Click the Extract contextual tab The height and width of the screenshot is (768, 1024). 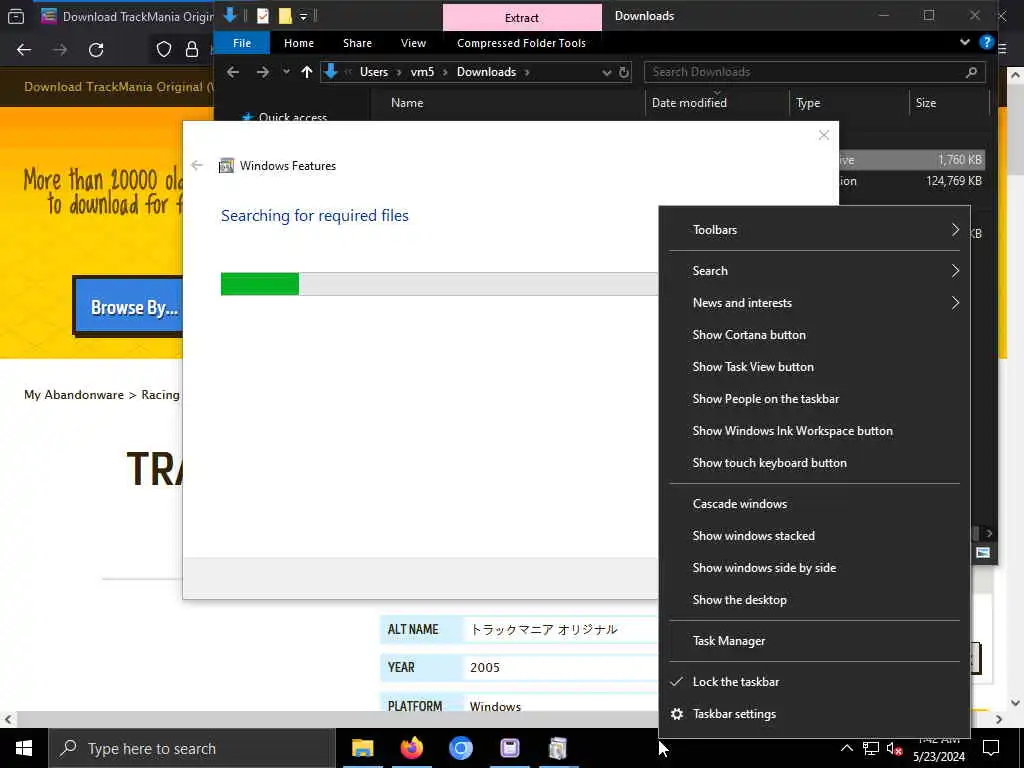coord(522,18)
